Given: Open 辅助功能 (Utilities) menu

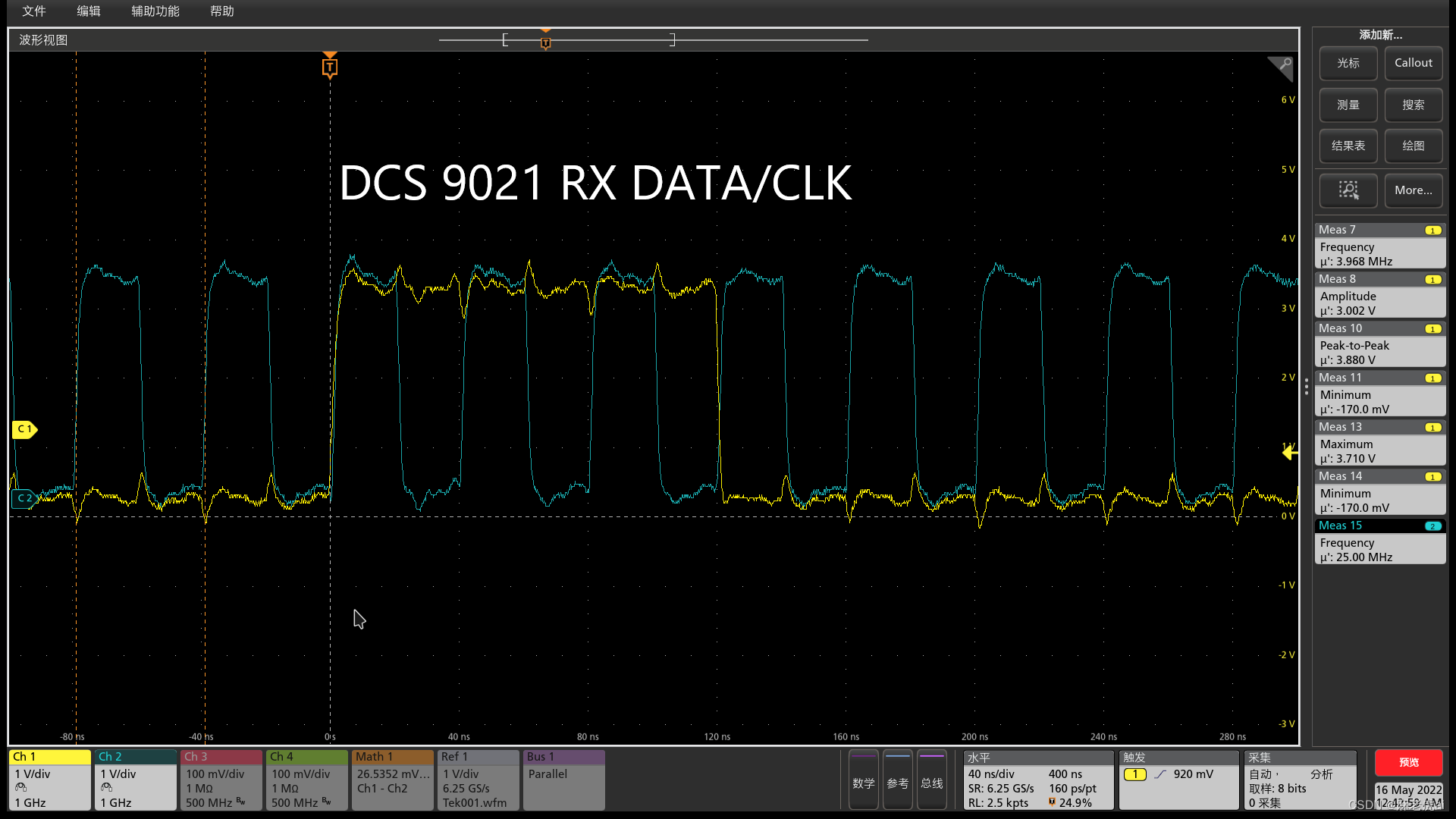Looking at the screenshot, I should coord(155,11).
